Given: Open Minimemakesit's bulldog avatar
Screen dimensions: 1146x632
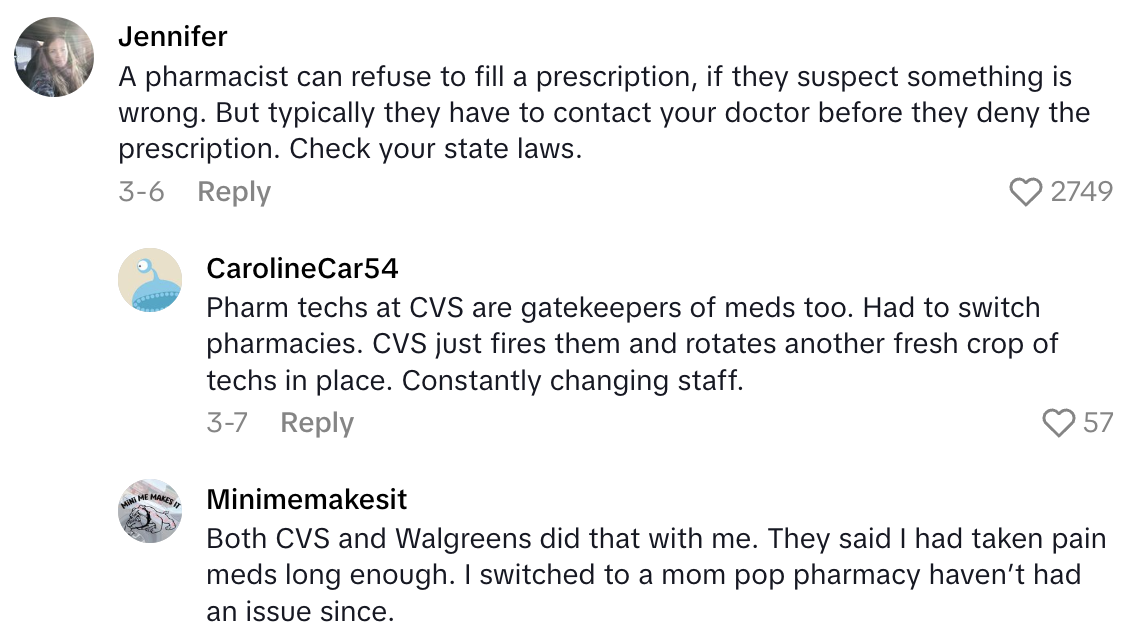Looking at the screenshot, I should click(x=150, y=511).
